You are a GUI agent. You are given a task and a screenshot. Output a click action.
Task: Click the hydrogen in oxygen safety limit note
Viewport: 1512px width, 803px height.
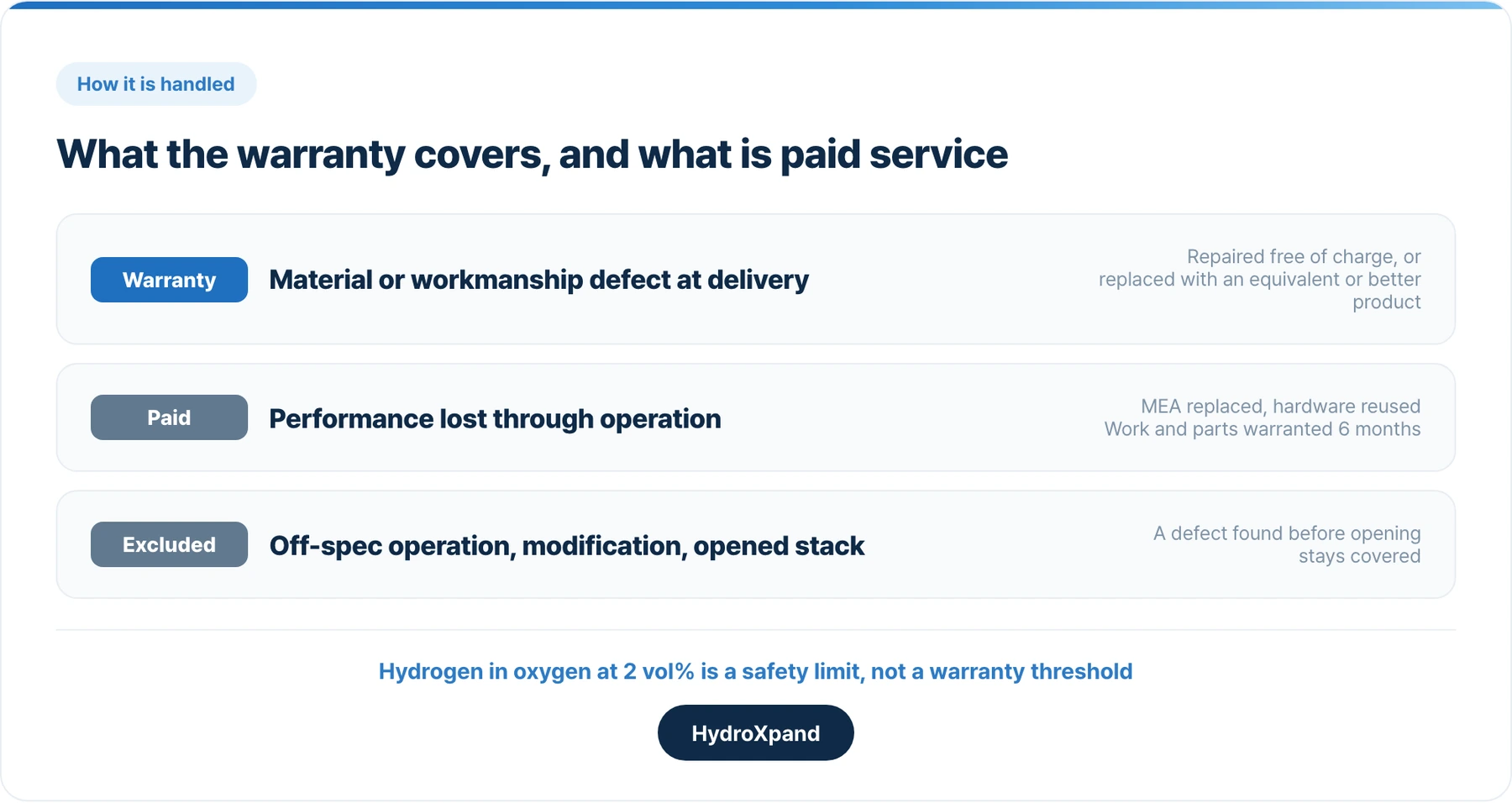pyautogui.click(x=756, y=671)
